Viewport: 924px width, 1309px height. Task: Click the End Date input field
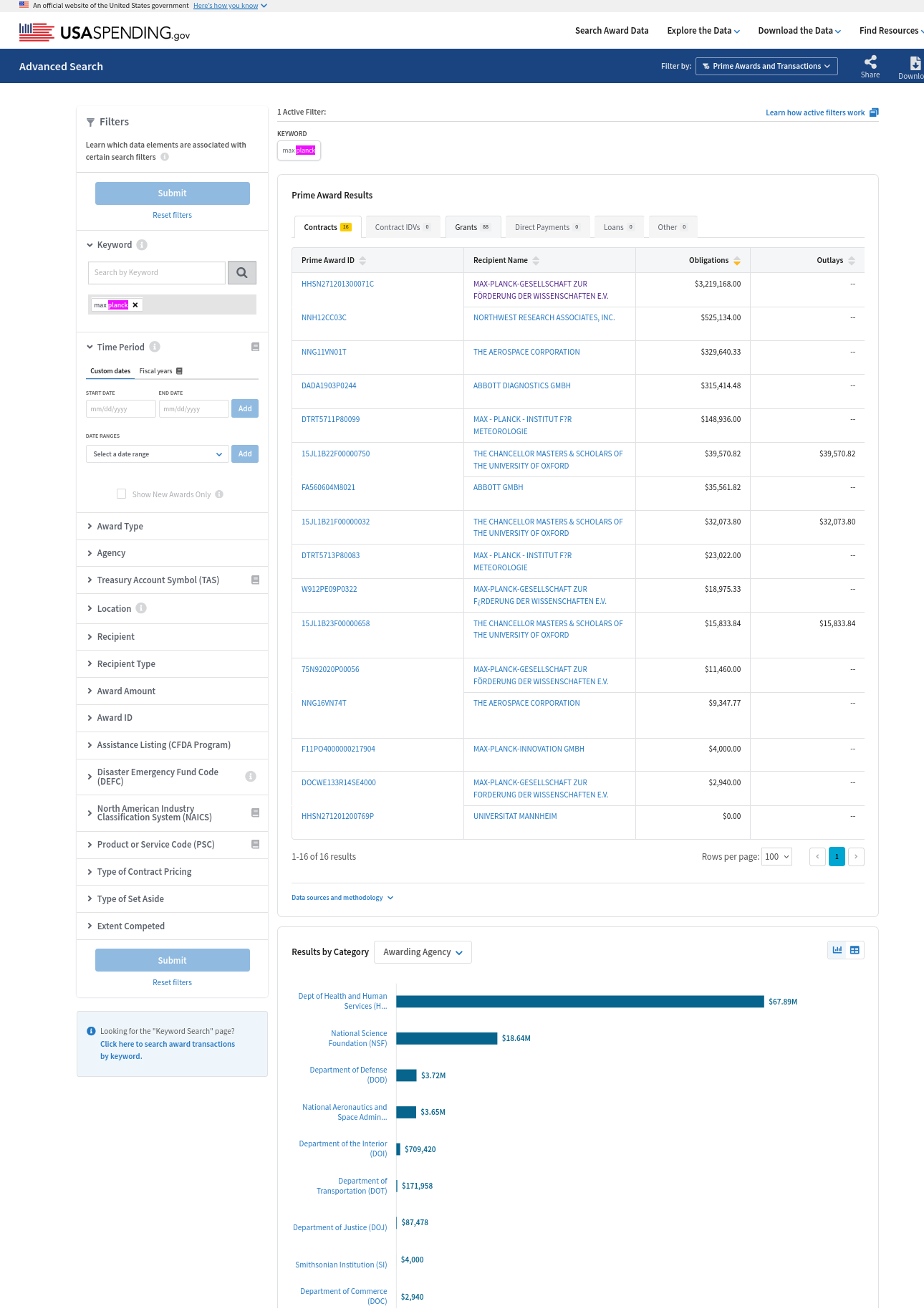(194, 408)
